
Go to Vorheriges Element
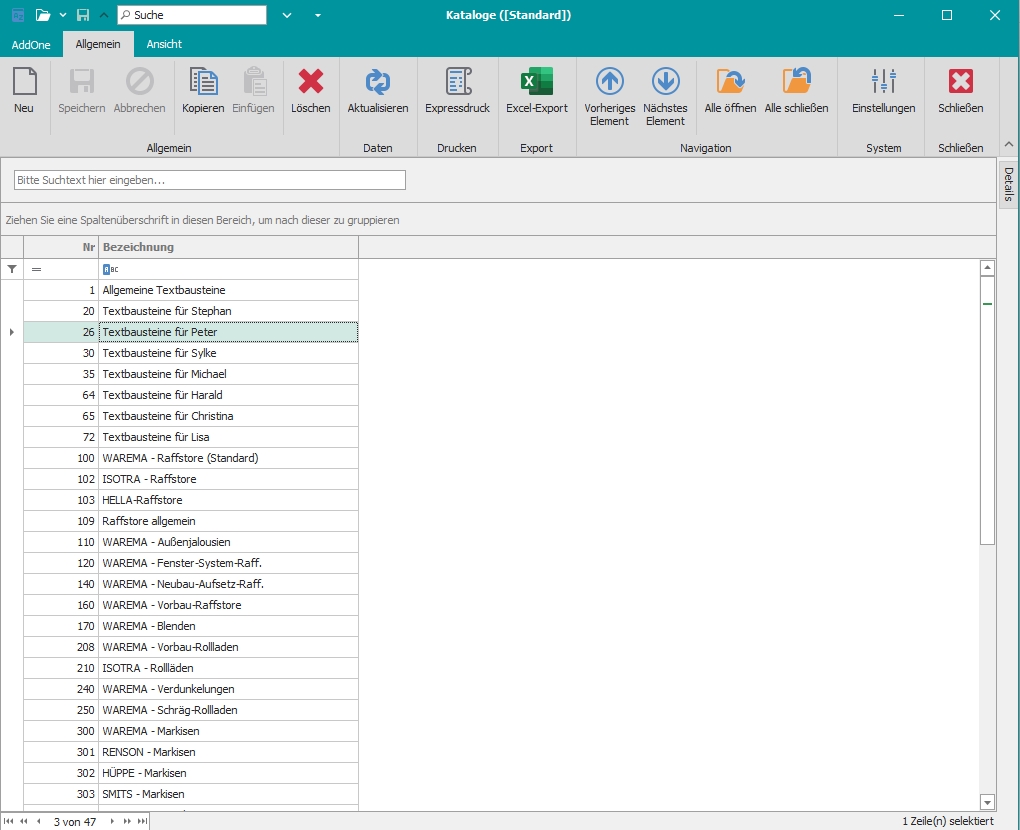click(x=609, y=82)
